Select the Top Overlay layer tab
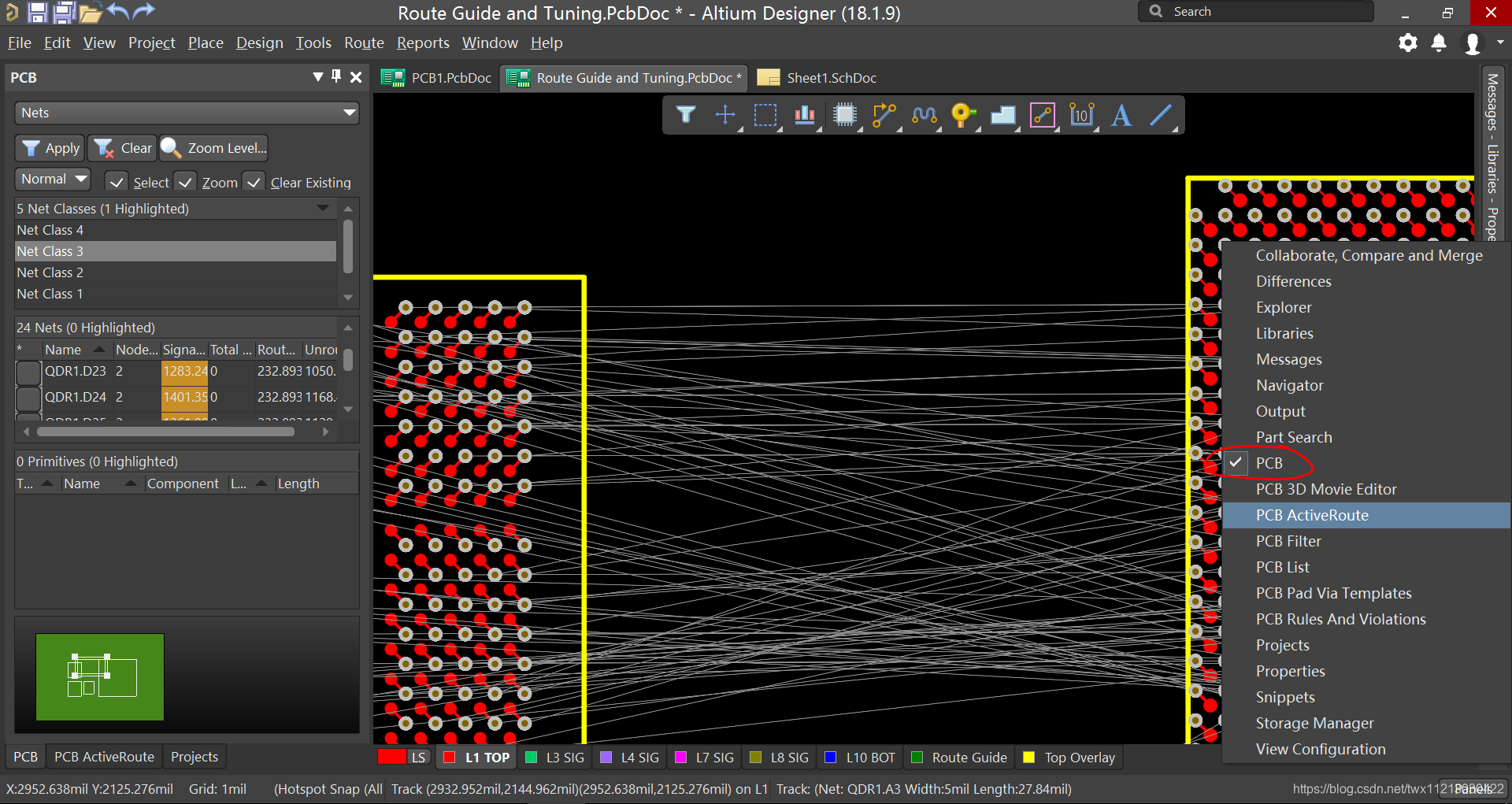 [x=1069, y=758]
